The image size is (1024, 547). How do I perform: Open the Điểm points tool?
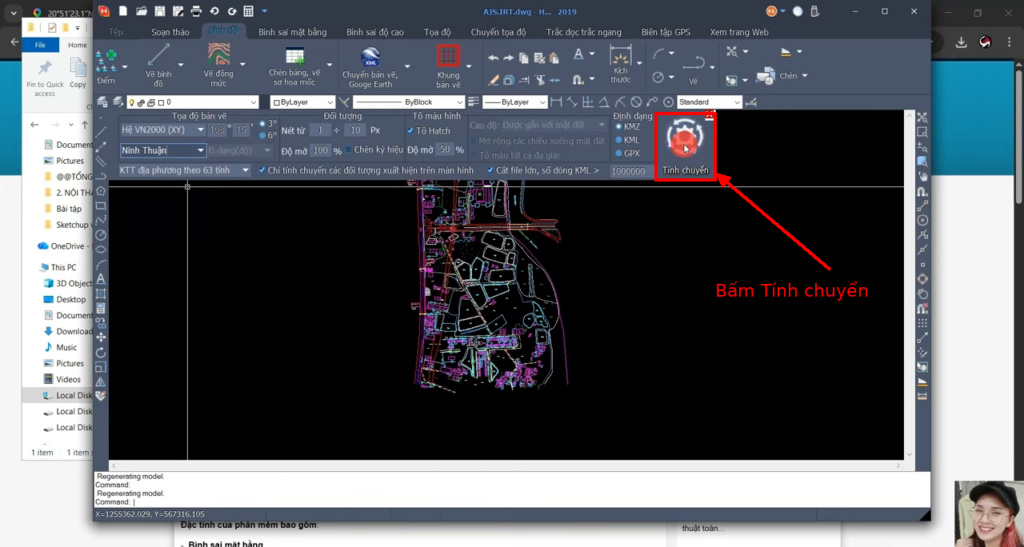(106, 67)
